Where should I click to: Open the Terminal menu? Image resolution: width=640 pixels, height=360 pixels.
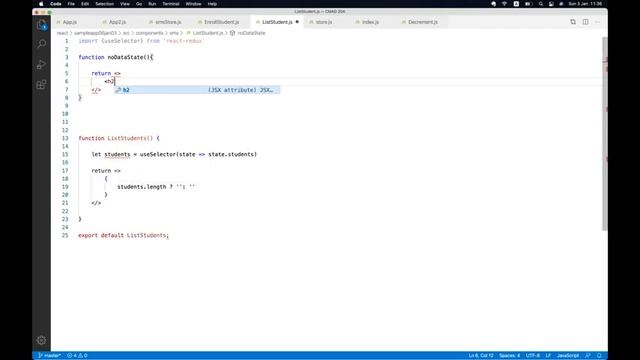pyautogui.click(x=171, y=4)
